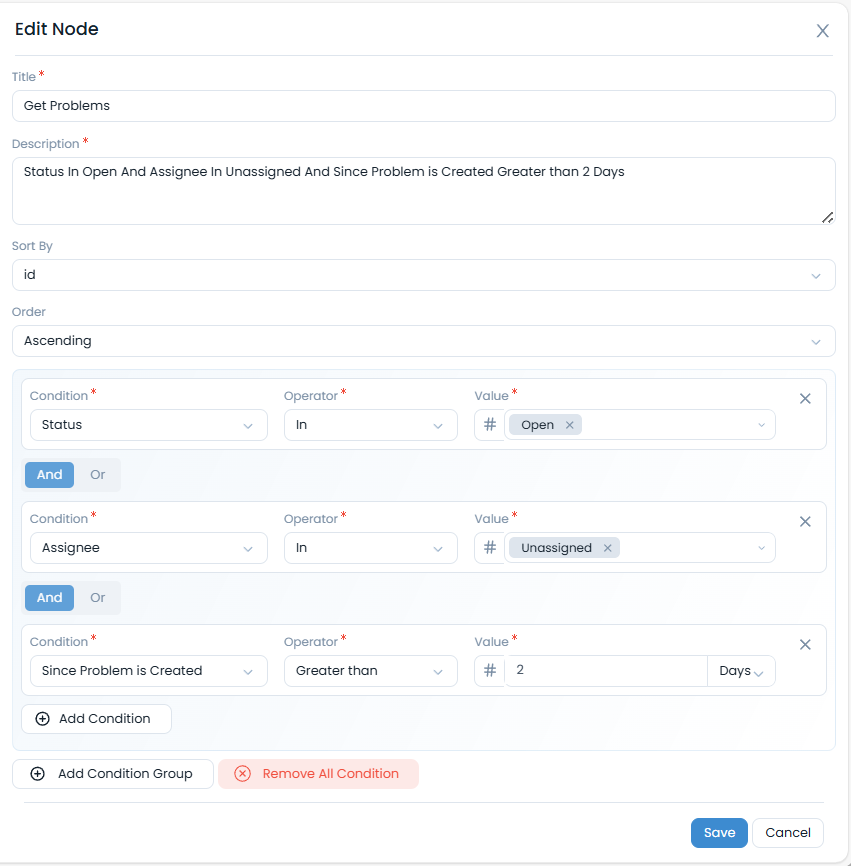Expand the Order dropdown
The height and width of the screenshot is (866, 851).
423,341
